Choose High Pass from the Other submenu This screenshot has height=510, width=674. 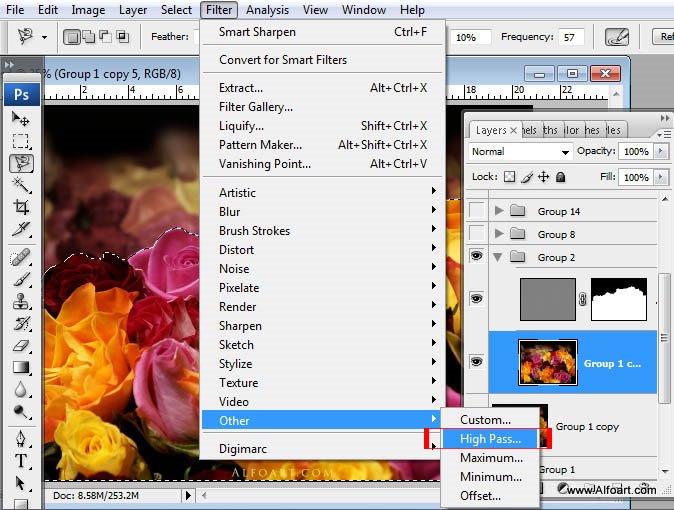[490, 439]
